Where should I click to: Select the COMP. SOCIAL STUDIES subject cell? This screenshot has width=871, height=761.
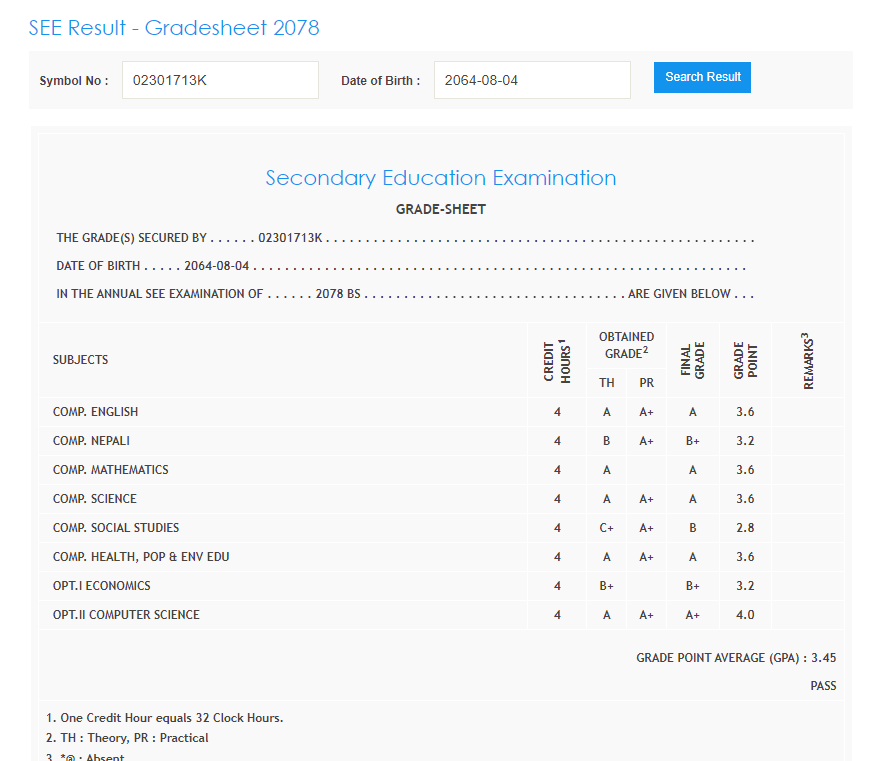click(x=116, y=528)
